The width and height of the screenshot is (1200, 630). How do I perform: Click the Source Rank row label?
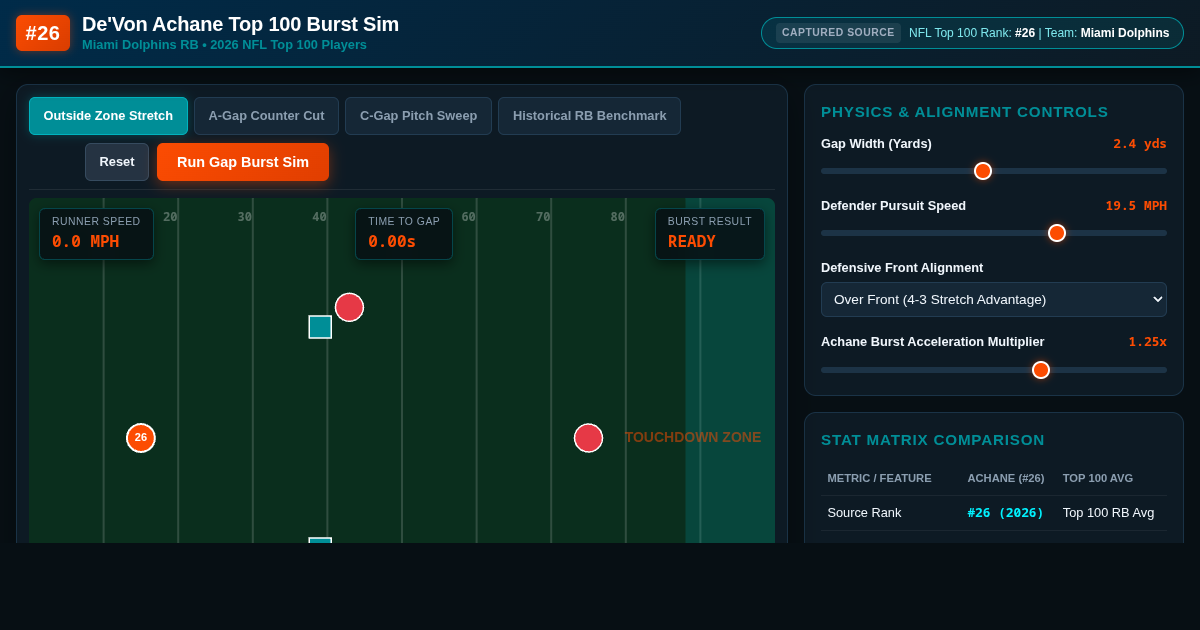[x=864, y=513]
